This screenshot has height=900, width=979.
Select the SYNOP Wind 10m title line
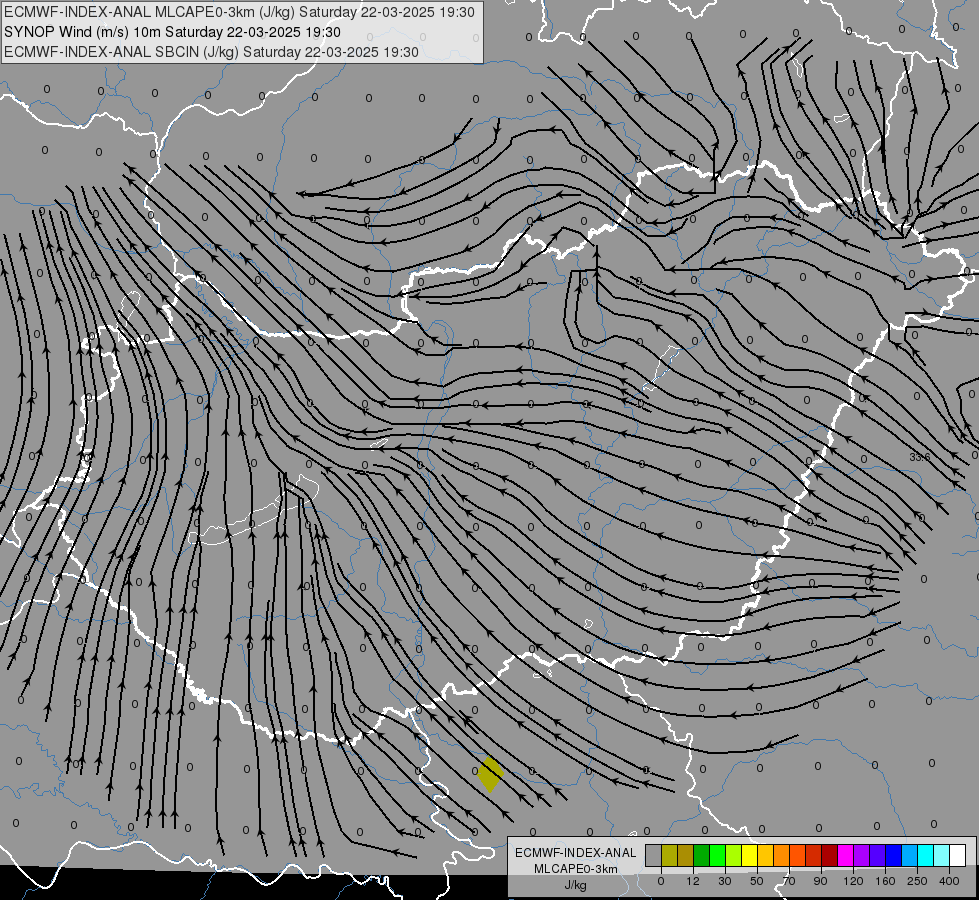172,32
